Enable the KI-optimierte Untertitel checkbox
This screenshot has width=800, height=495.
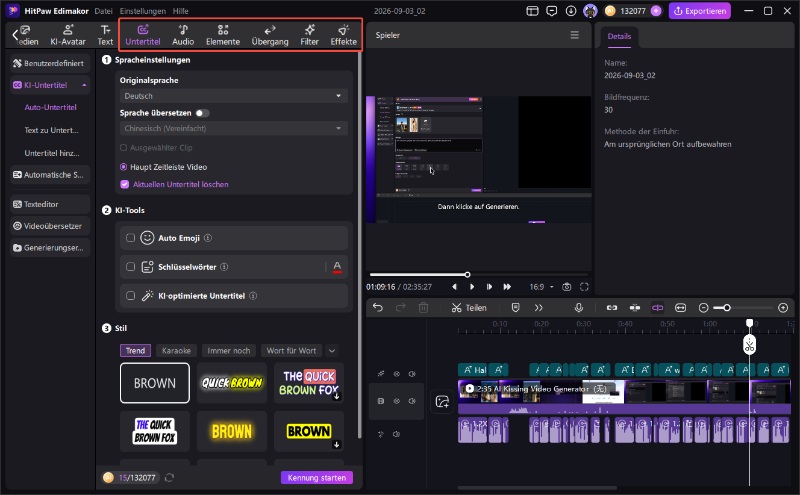[x=131, y=296]
